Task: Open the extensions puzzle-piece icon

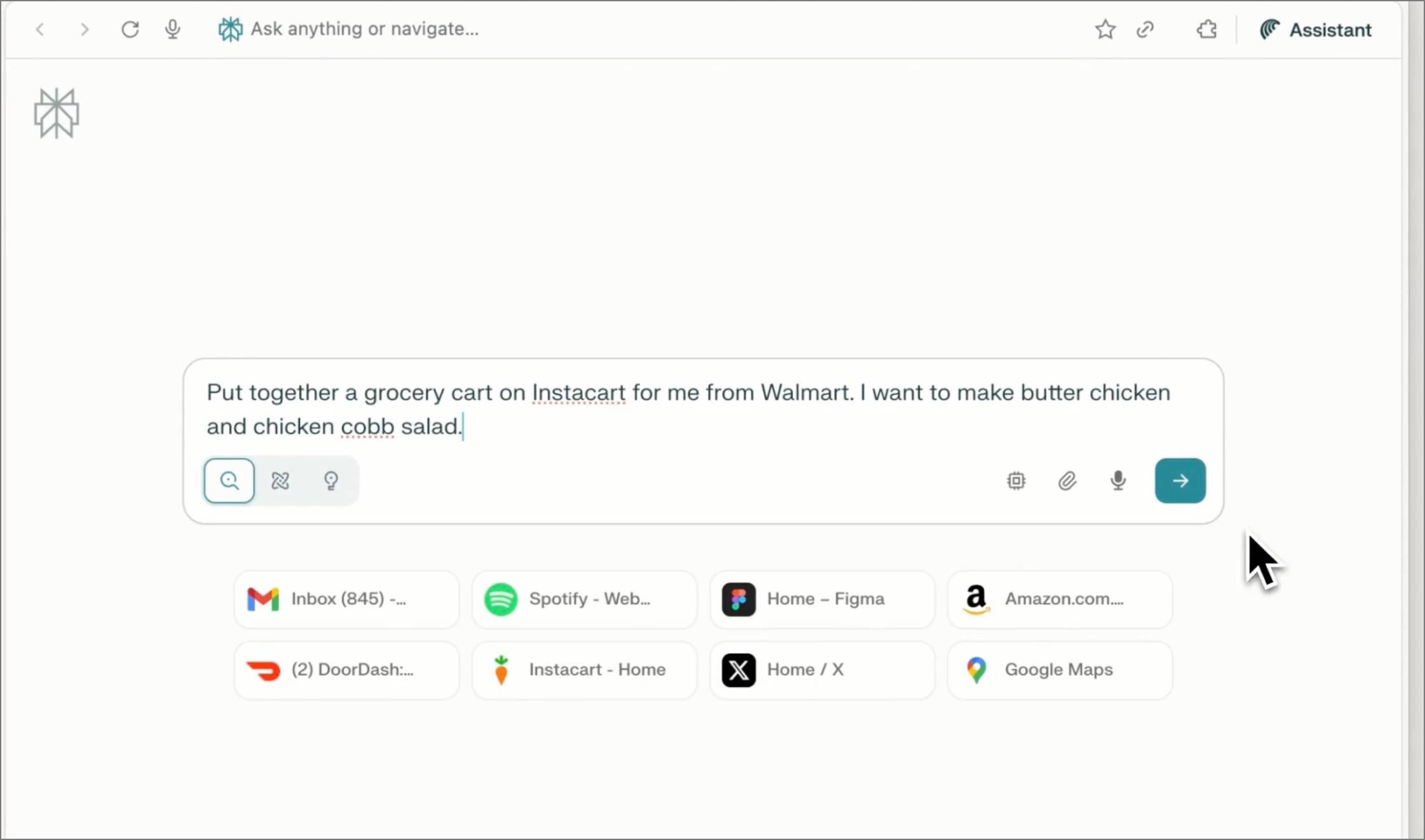Action: coord(1206,29)
